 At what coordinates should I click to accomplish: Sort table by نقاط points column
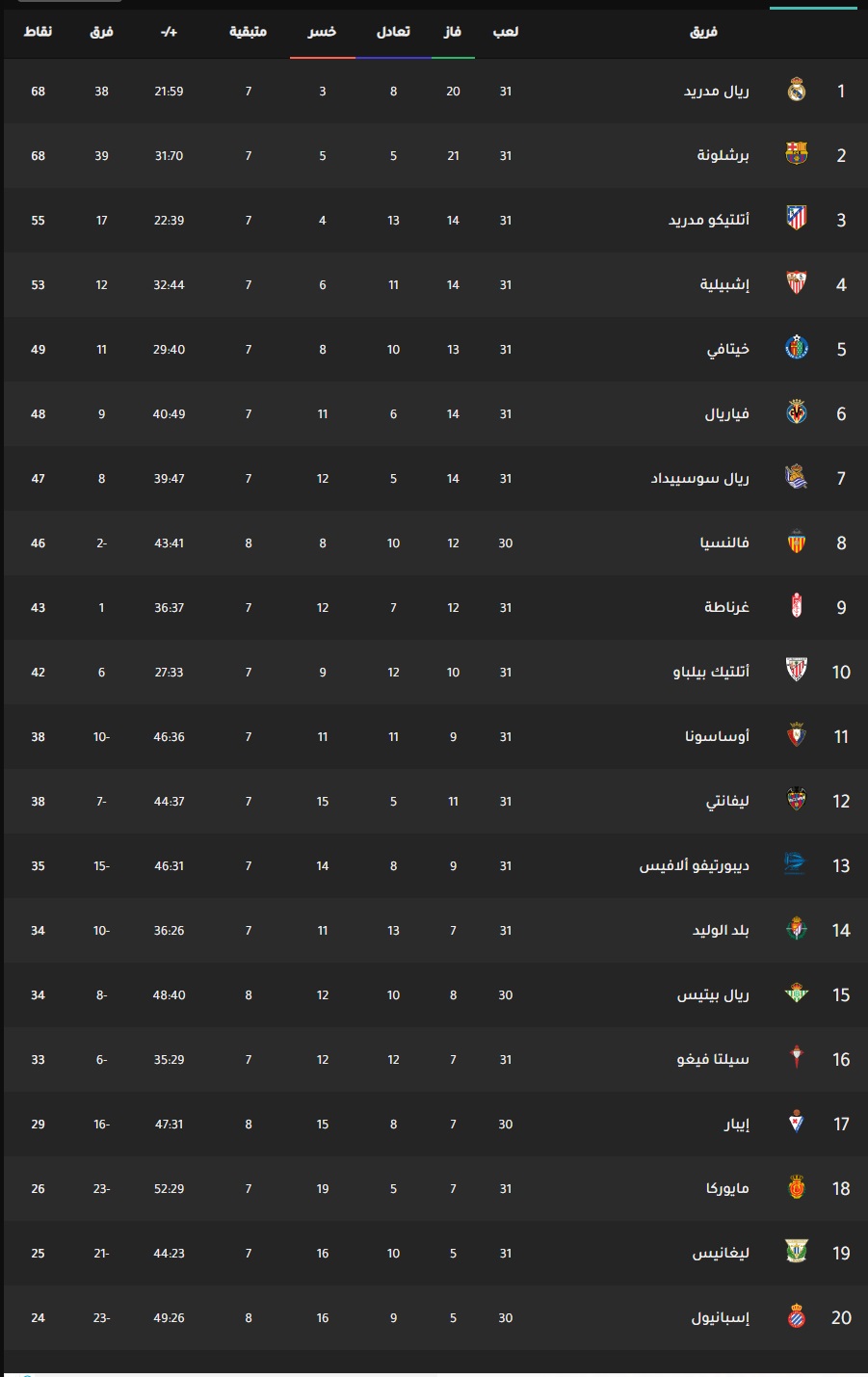tap(39, 32)
